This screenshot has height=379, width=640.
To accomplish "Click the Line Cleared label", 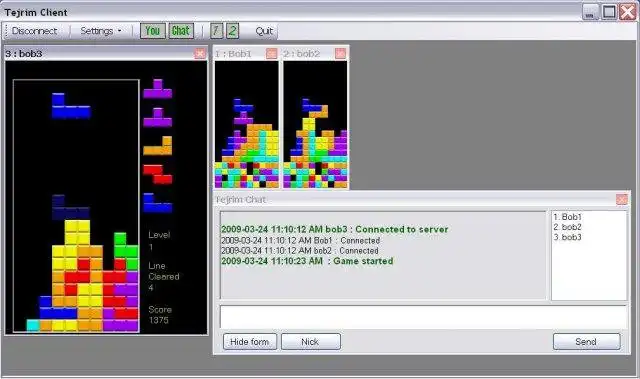I will (x=164, y=271).
